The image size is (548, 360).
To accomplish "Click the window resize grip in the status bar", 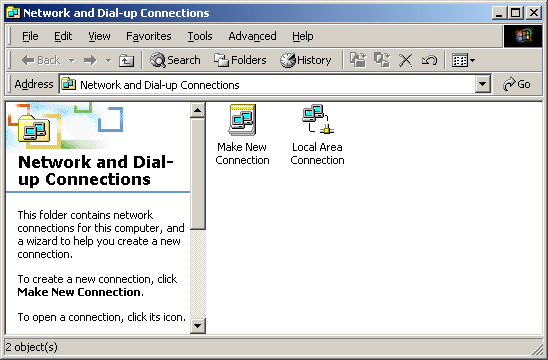I will coord(537,349).
